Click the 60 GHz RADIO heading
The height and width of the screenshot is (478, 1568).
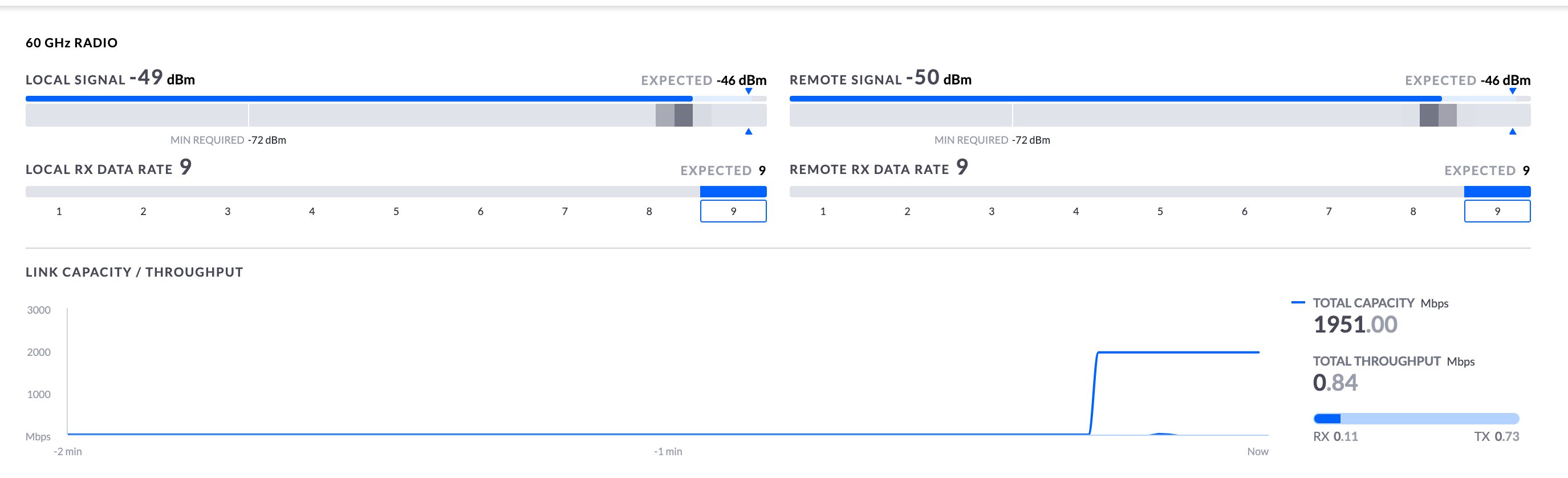click(71, 43)
